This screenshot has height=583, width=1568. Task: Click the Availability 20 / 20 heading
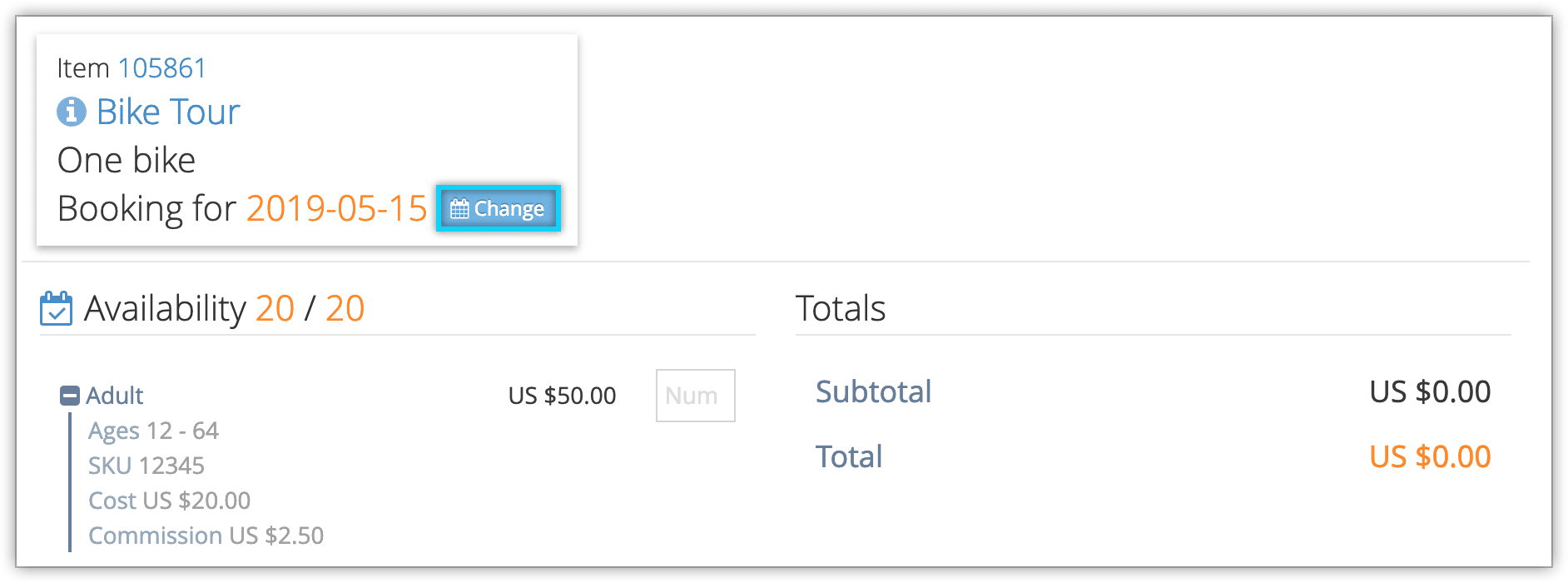224,308
